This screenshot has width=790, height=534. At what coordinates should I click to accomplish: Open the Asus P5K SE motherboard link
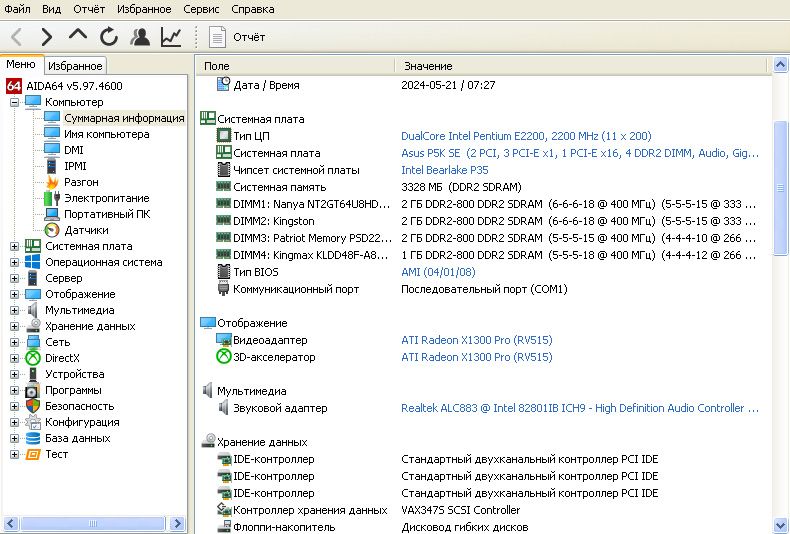click(x=580, y=153)
